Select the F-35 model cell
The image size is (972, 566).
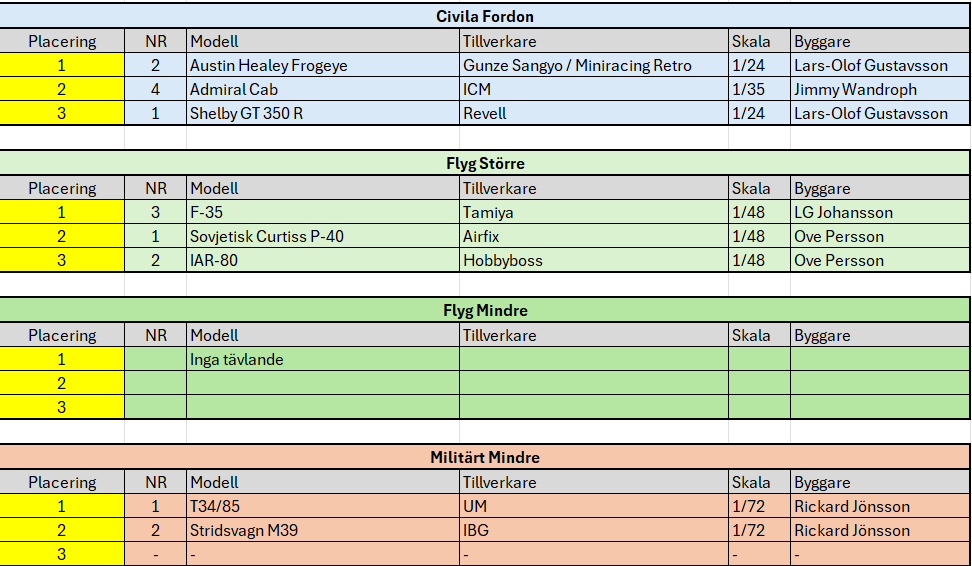tap(207, 212)
